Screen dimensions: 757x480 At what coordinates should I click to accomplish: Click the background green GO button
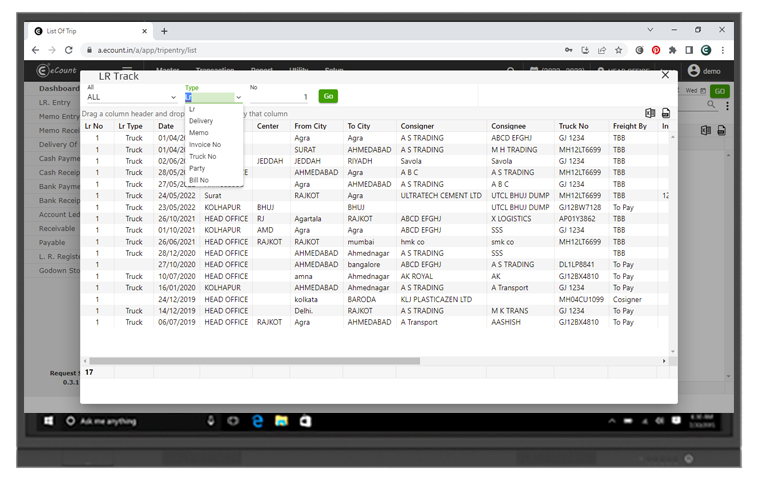[x=719, y=91]
